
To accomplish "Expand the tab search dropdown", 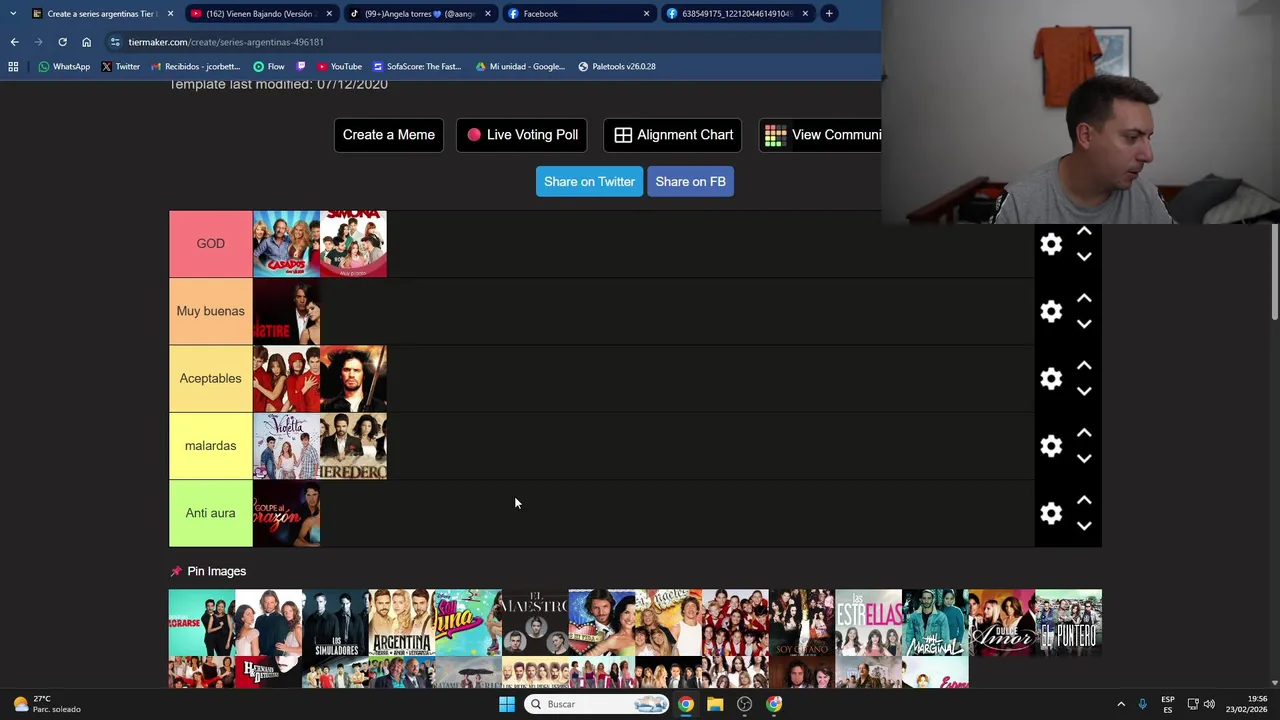I will [13, 14].
